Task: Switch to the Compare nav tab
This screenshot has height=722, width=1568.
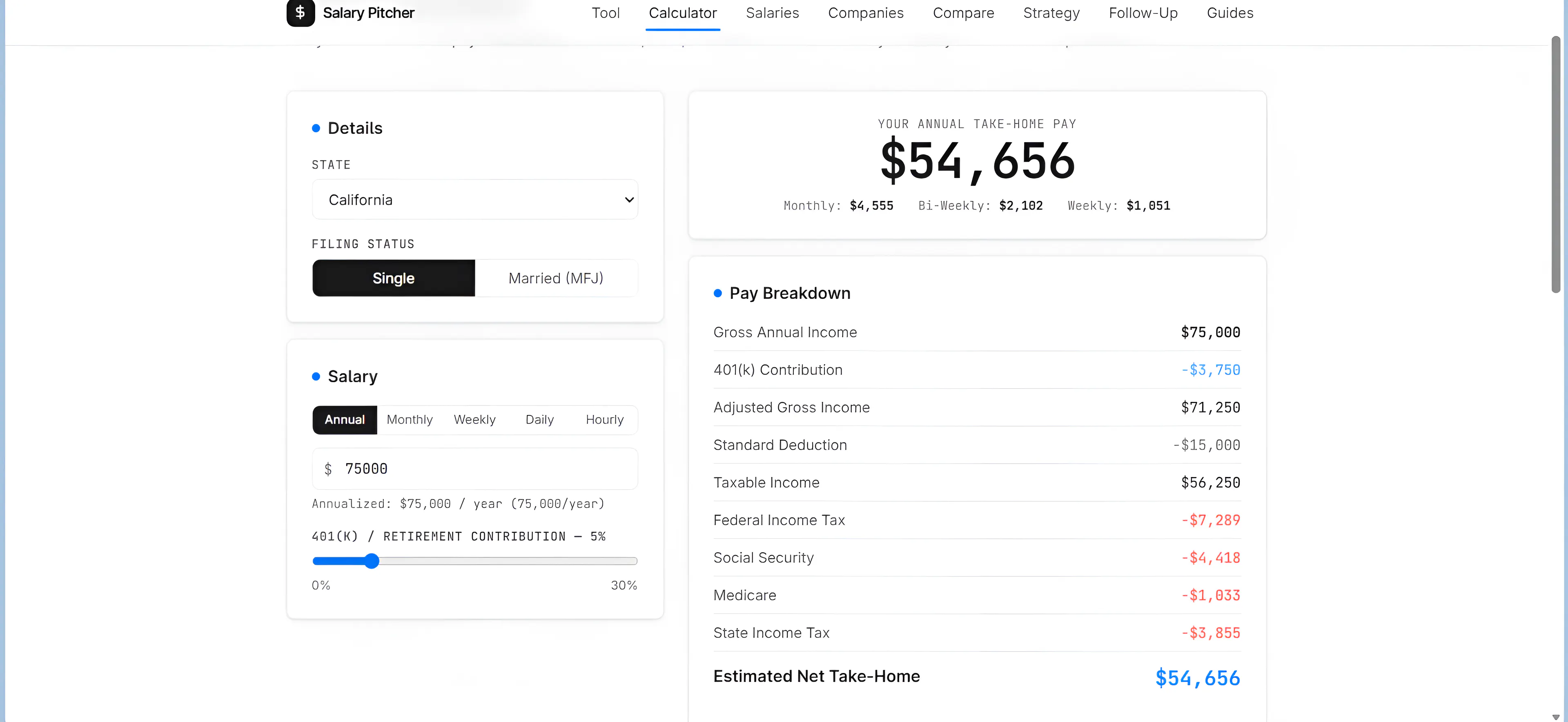Action: point(963,13)
